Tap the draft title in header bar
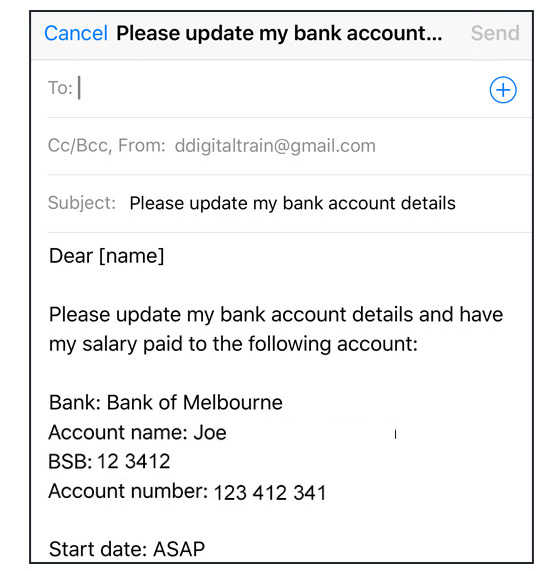 (x=279, y=33)
